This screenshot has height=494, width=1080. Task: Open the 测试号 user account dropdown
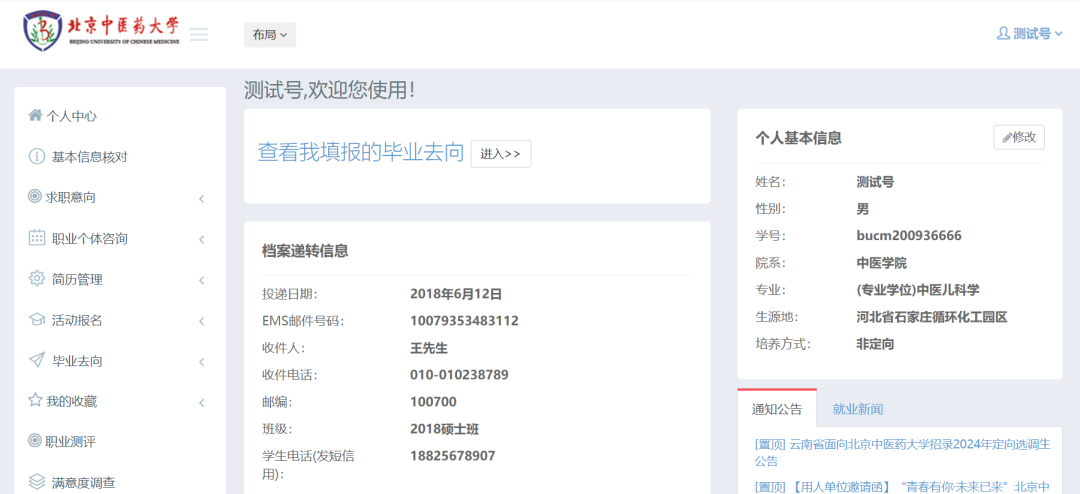(x=1029, y=33)
